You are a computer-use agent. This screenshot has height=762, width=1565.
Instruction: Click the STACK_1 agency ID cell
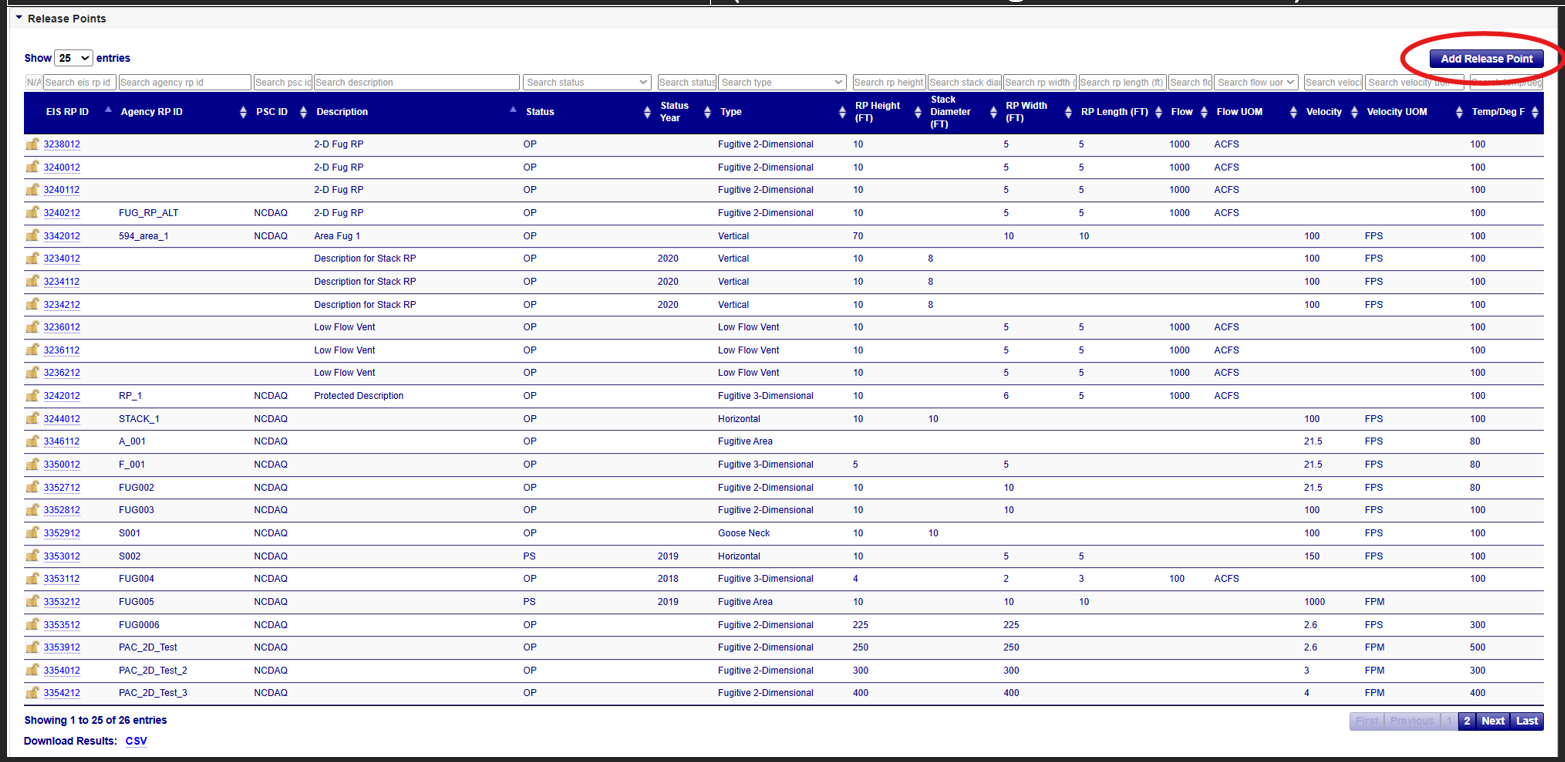(x=139, y=418)
